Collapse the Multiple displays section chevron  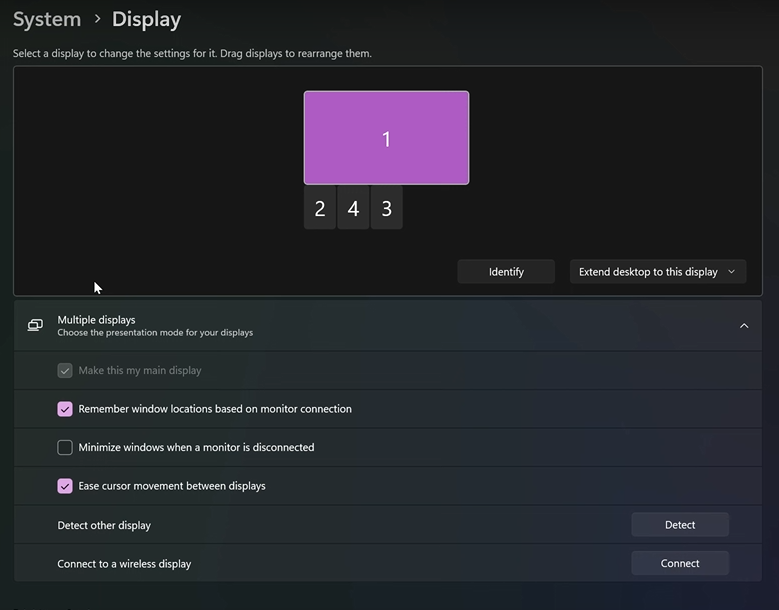tap(744, 326)
